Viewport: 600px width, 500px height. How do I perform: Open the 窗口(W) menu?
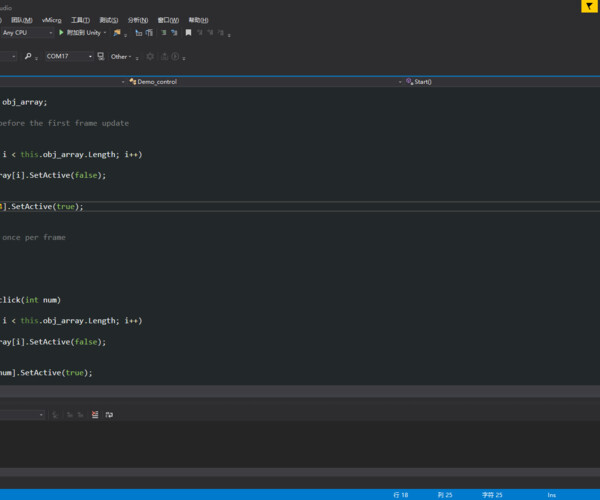[168, 20]
